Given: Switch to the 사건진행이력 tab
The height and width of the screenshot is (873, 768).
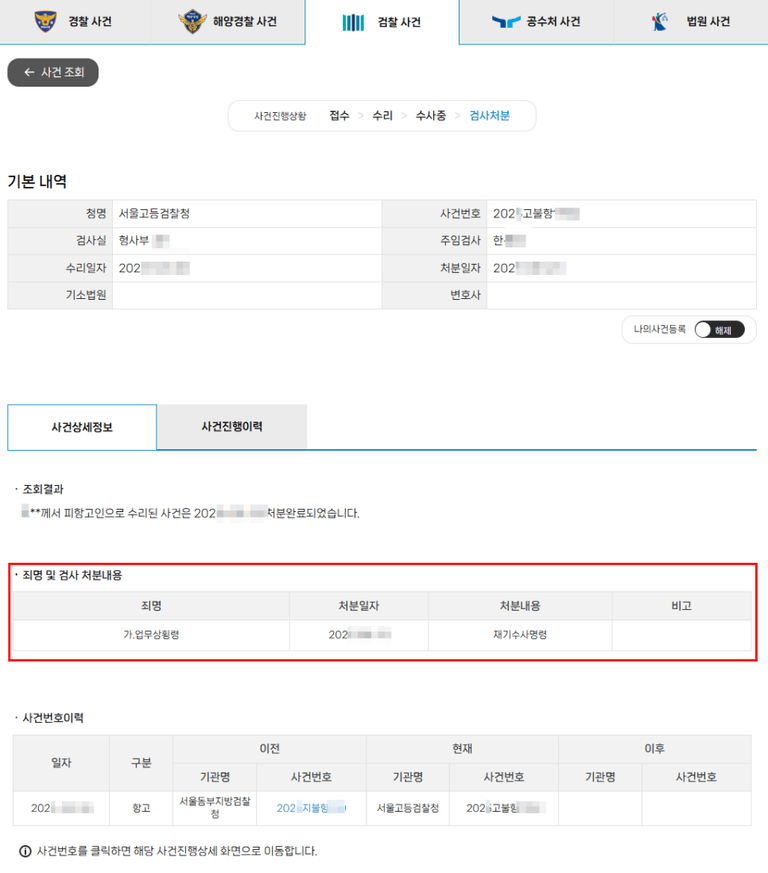Looking at the screenshot, I should click(x=231, y=427).
